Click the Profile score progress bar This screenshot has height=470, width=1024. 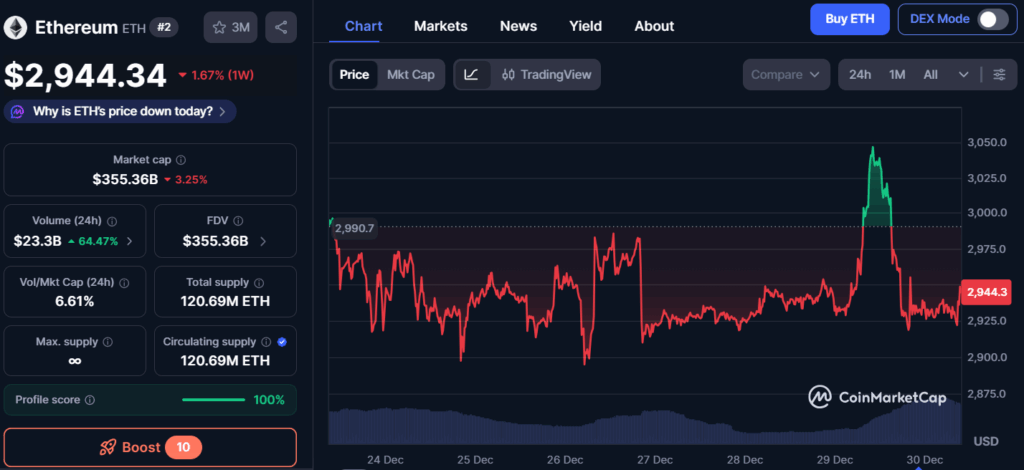coord(213,400)
